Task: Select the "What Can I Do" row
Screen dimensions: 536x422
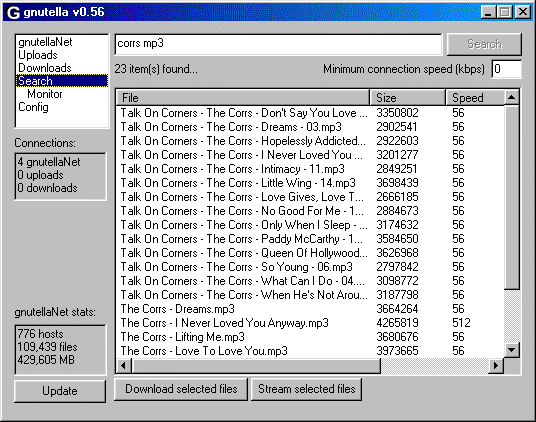Action: pos(310,281)
